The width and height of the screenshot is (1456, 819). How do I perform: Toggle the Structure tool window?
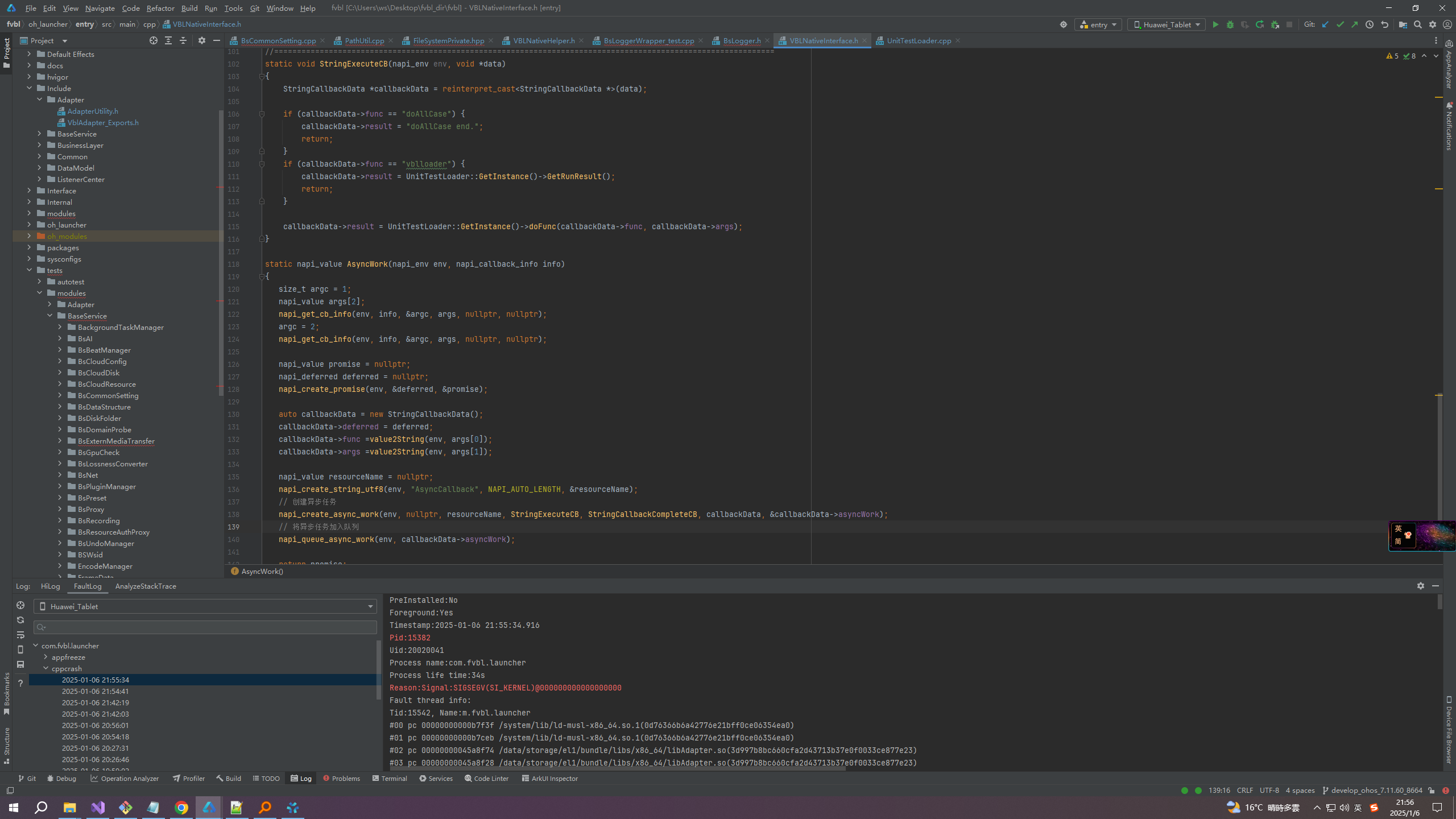coord(6,746)
